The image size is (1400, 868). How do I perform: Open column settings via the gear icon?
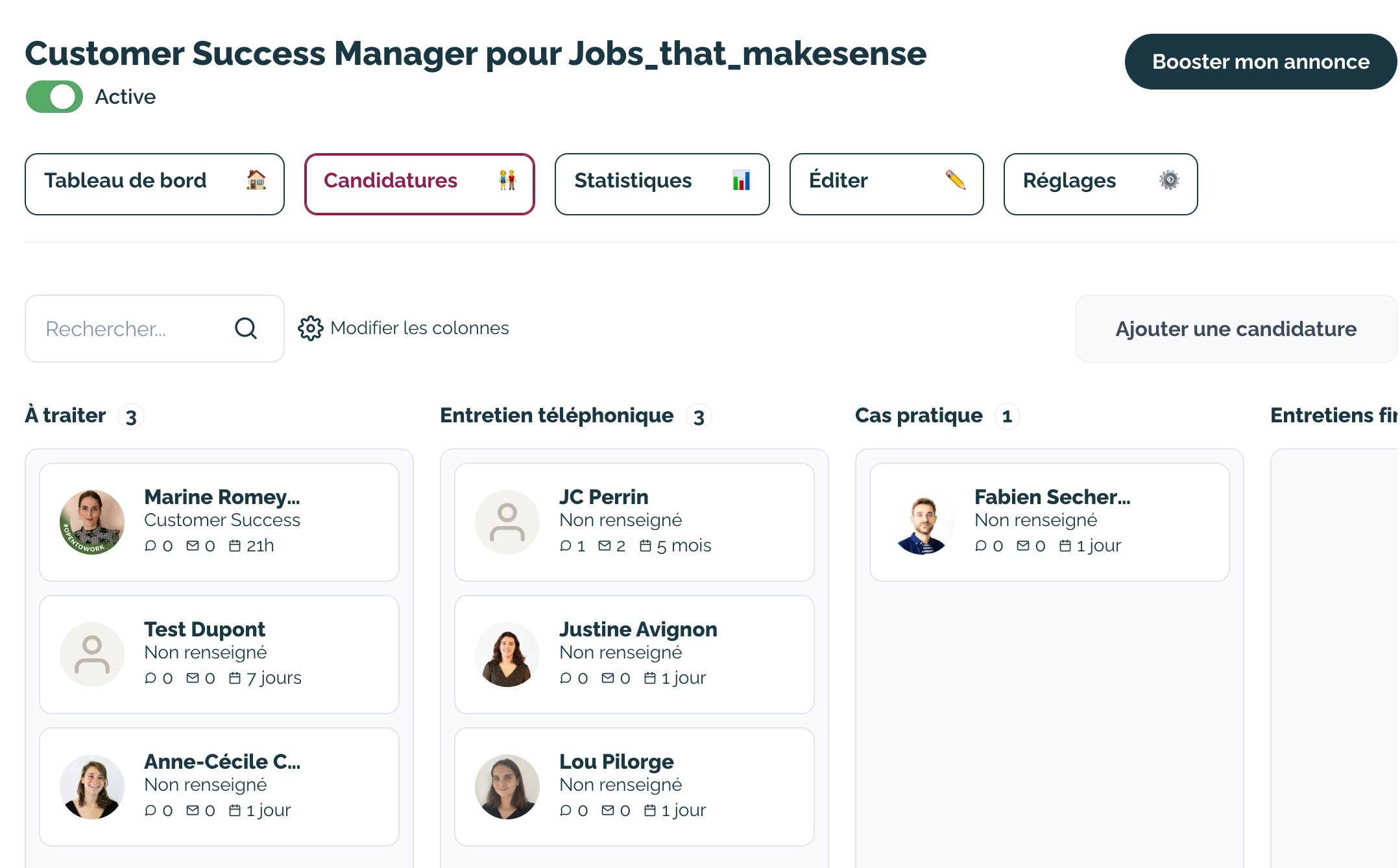[310, 328]
